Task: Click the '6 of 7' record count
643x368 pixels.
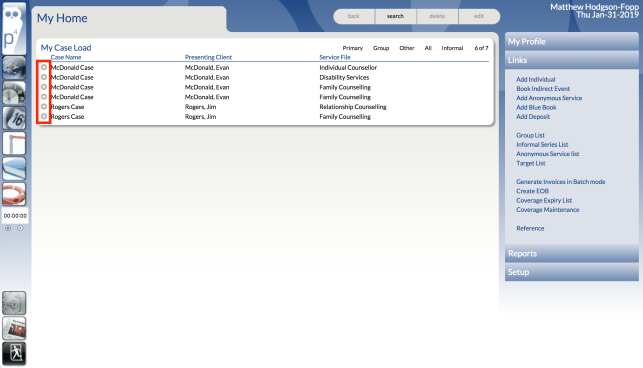Action: pyautogui.click(x=481, y=48)
